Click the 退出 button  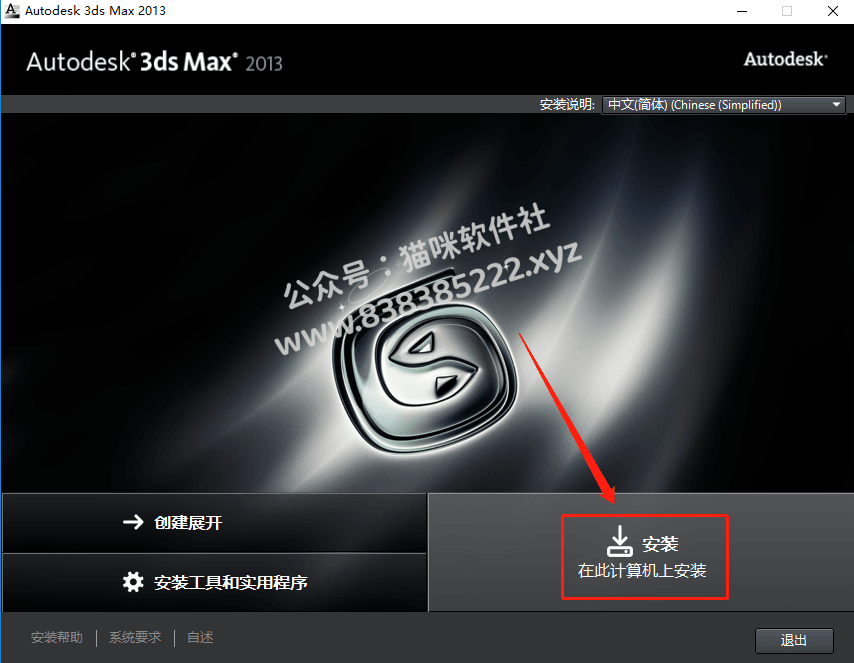[x=794, y=640]
